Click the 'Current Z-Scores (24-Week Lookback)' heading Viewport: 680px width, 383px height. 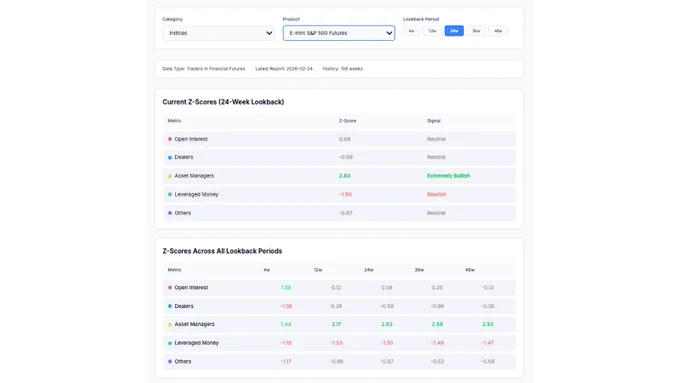223,102
